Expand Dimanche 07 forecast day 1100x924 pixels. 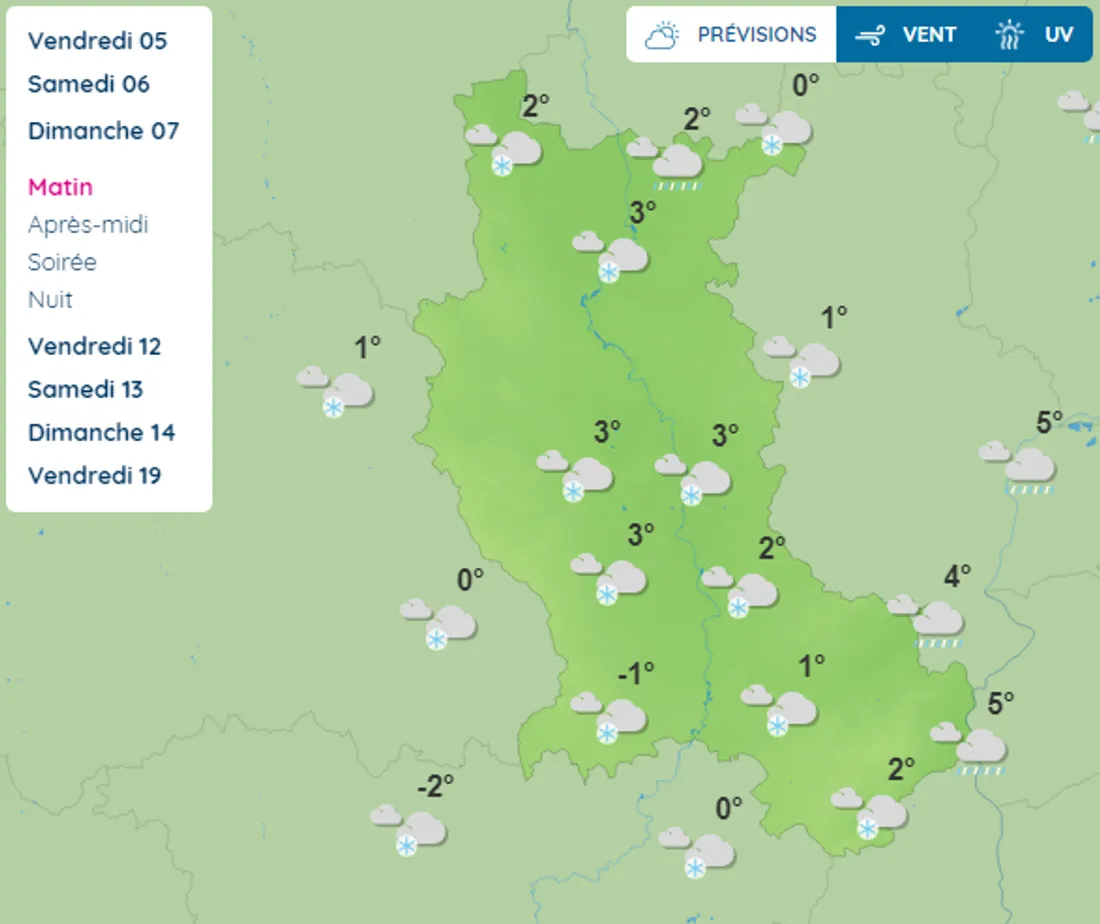tap(103, 131)
